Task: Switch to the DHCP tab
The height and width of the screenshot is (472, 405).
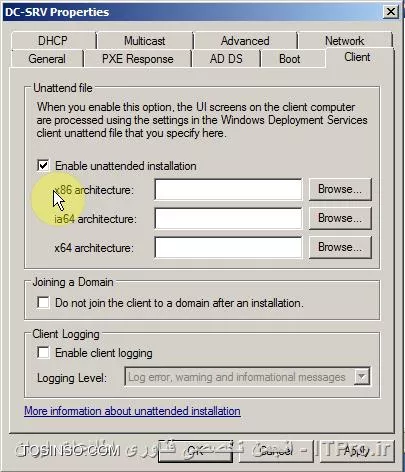Action: click(x=53, y=41)
